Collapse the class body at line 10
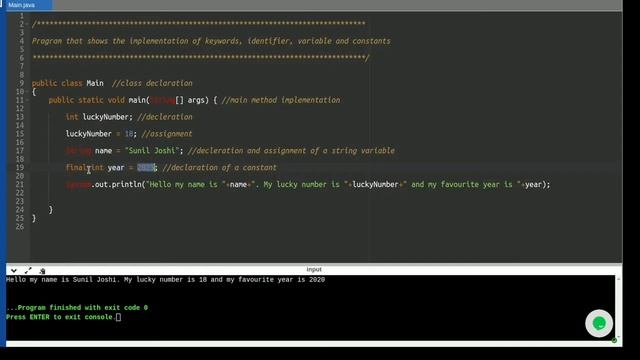Viewport: 640px width, 360px height. pyautogui.click(x=27, y=92)
